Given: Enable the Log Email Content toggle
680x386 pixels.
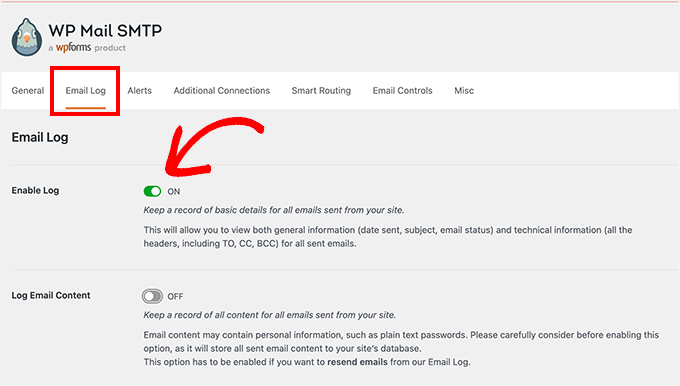Looking at the screenshot, I should pyautogui.click(x=152, y=296).
